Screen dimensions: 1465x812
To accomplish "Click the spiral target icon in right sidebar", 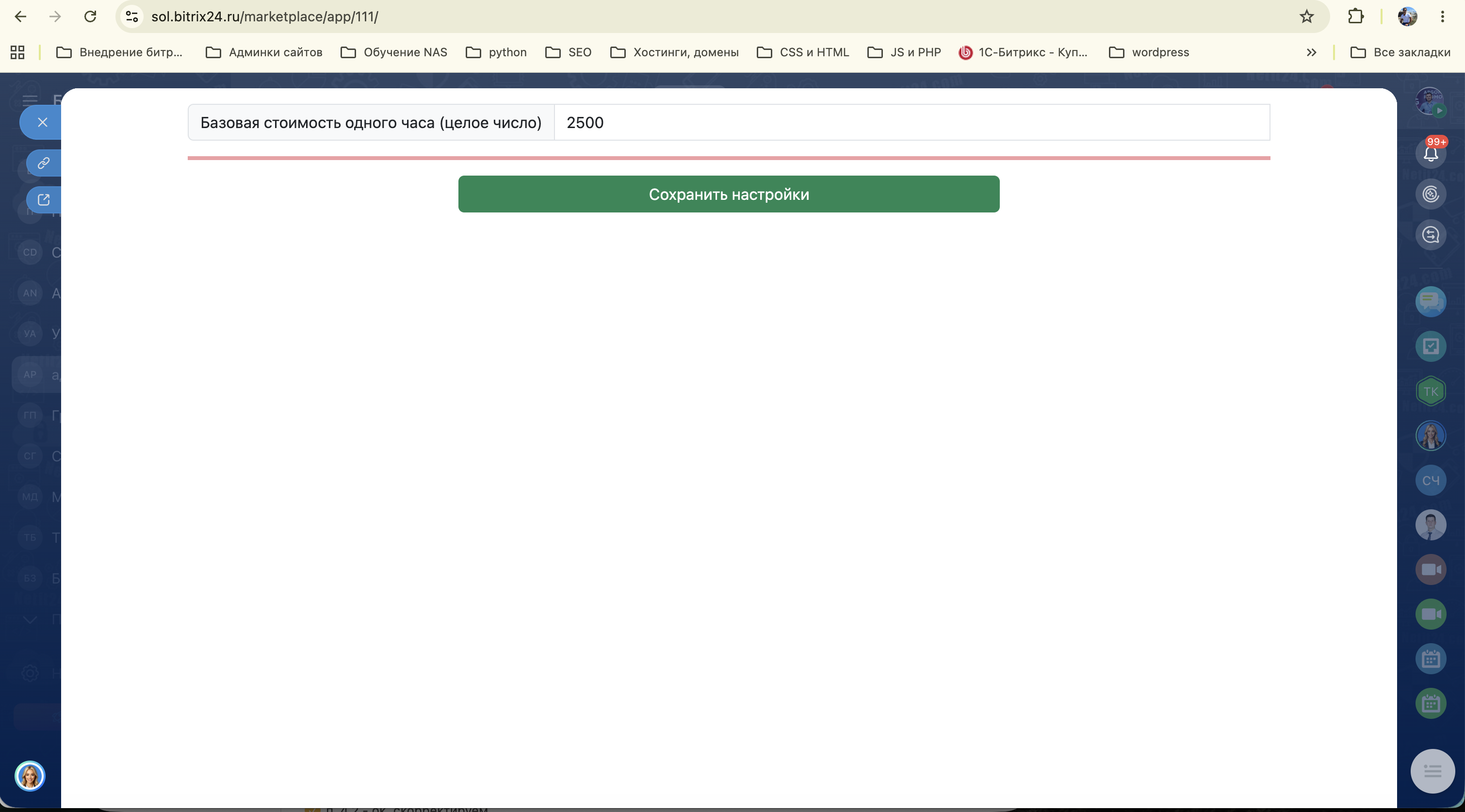I will pyautogui.click(x=1430, y=194).
